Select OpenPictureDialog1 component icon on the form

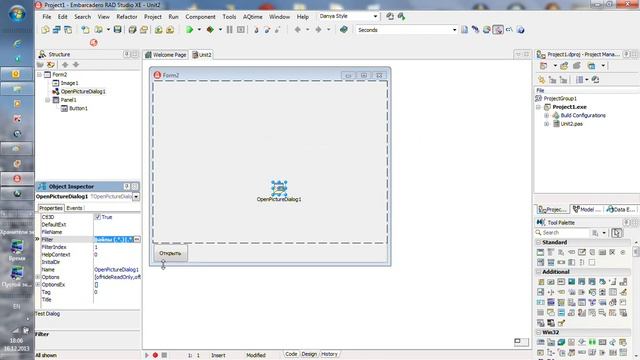279,188
